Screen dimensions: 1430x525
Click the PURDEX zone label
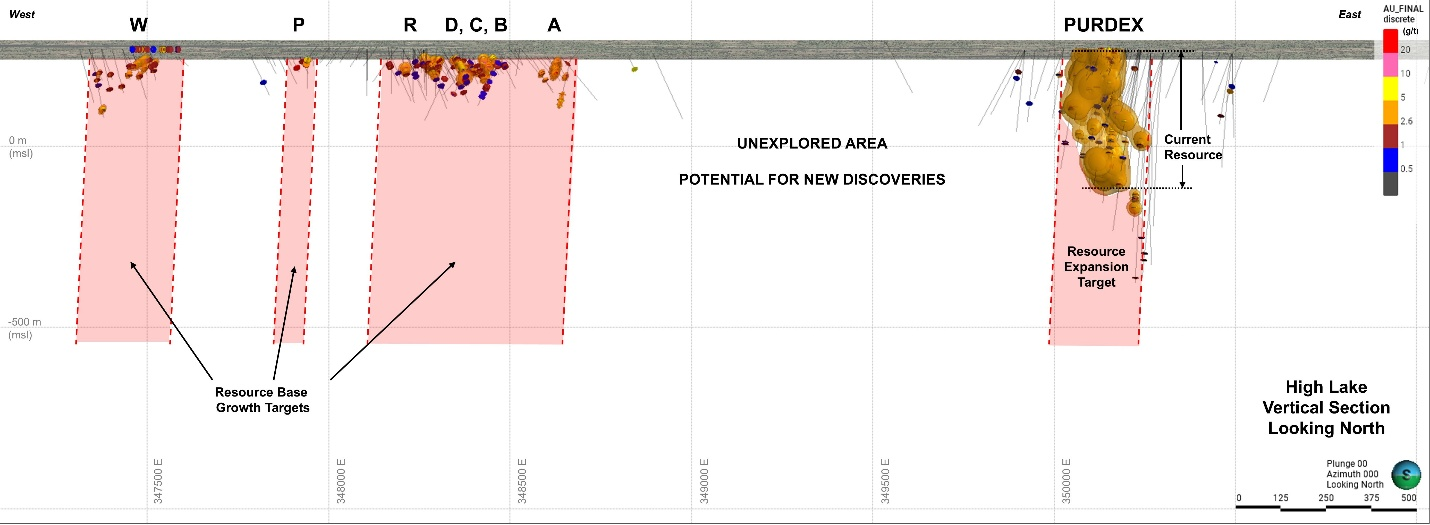click(1104, 25)
